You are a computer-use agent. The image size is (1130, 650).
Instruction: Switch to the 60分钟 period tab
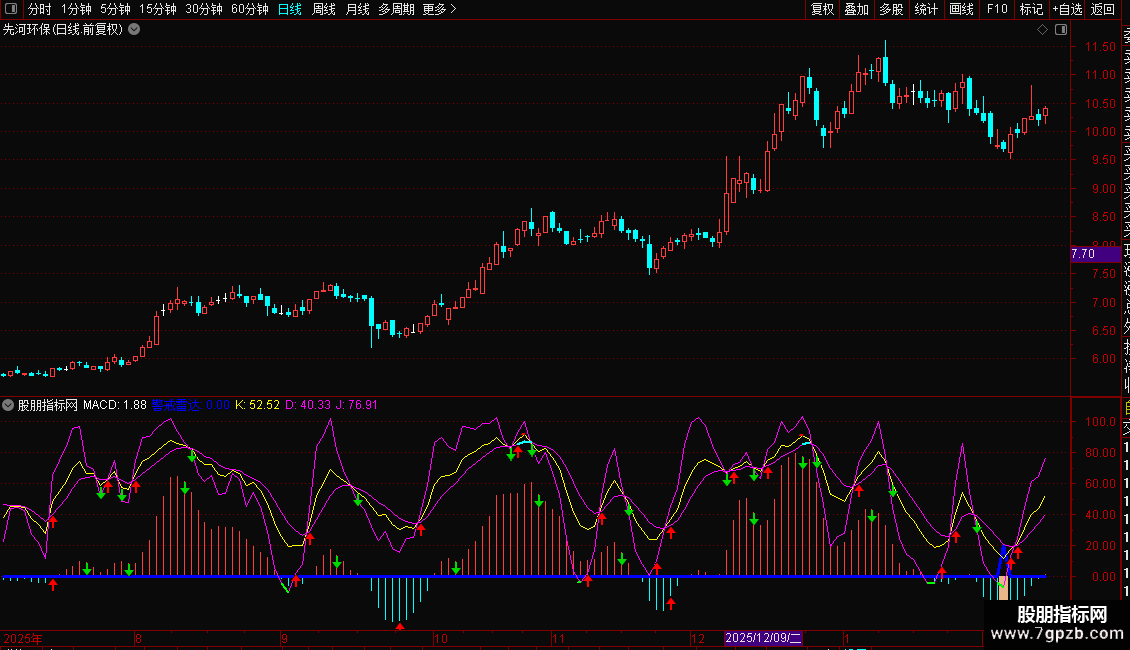[249, 9]
